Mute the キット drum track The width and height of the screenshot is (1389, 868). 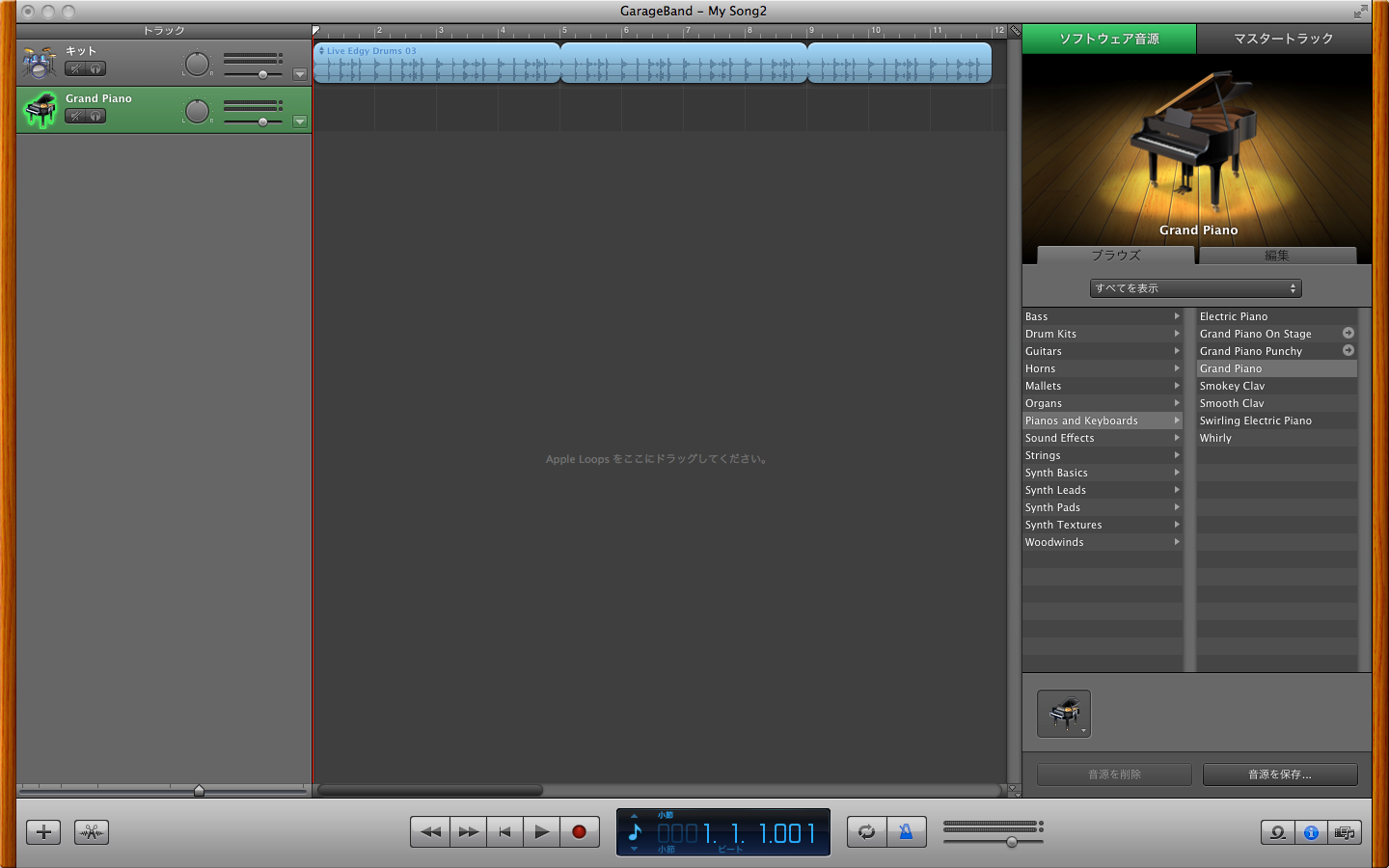pyautogui.click(x=75, y=68)
